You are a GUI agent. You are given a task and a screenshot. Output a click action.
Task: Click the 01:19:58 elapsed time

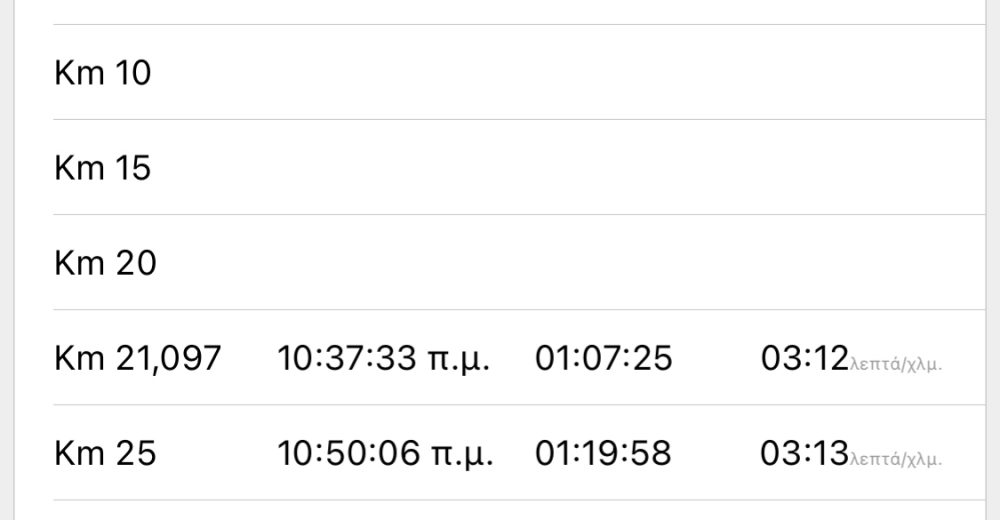pyautogui.click(x=603, y=453)
